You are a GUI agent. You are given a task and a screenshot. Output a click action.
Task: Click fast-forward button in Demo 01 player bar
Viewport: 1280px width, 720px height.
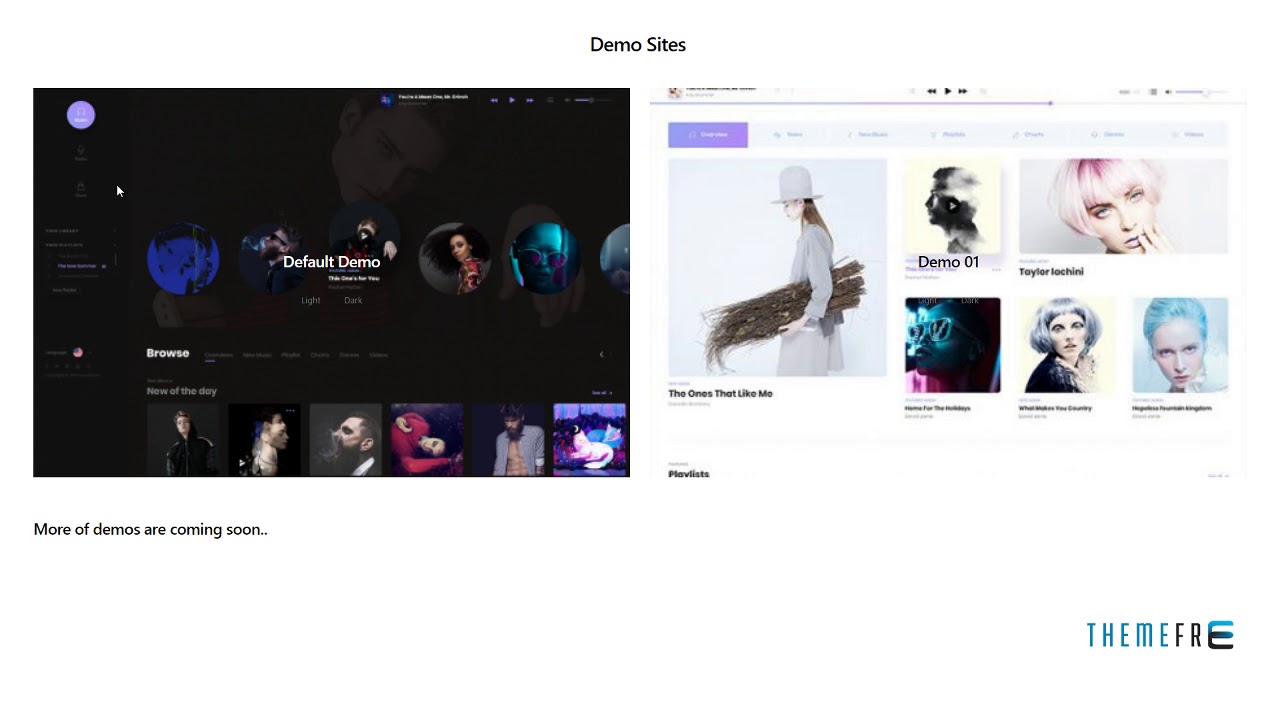(x=963, y=91)
